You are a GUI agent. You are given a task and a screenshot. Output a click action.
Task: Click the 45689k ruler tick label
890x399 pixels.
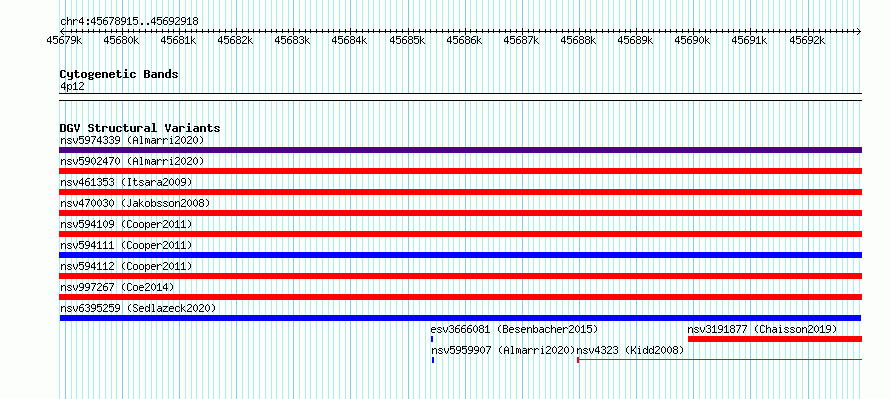[635, 40]
